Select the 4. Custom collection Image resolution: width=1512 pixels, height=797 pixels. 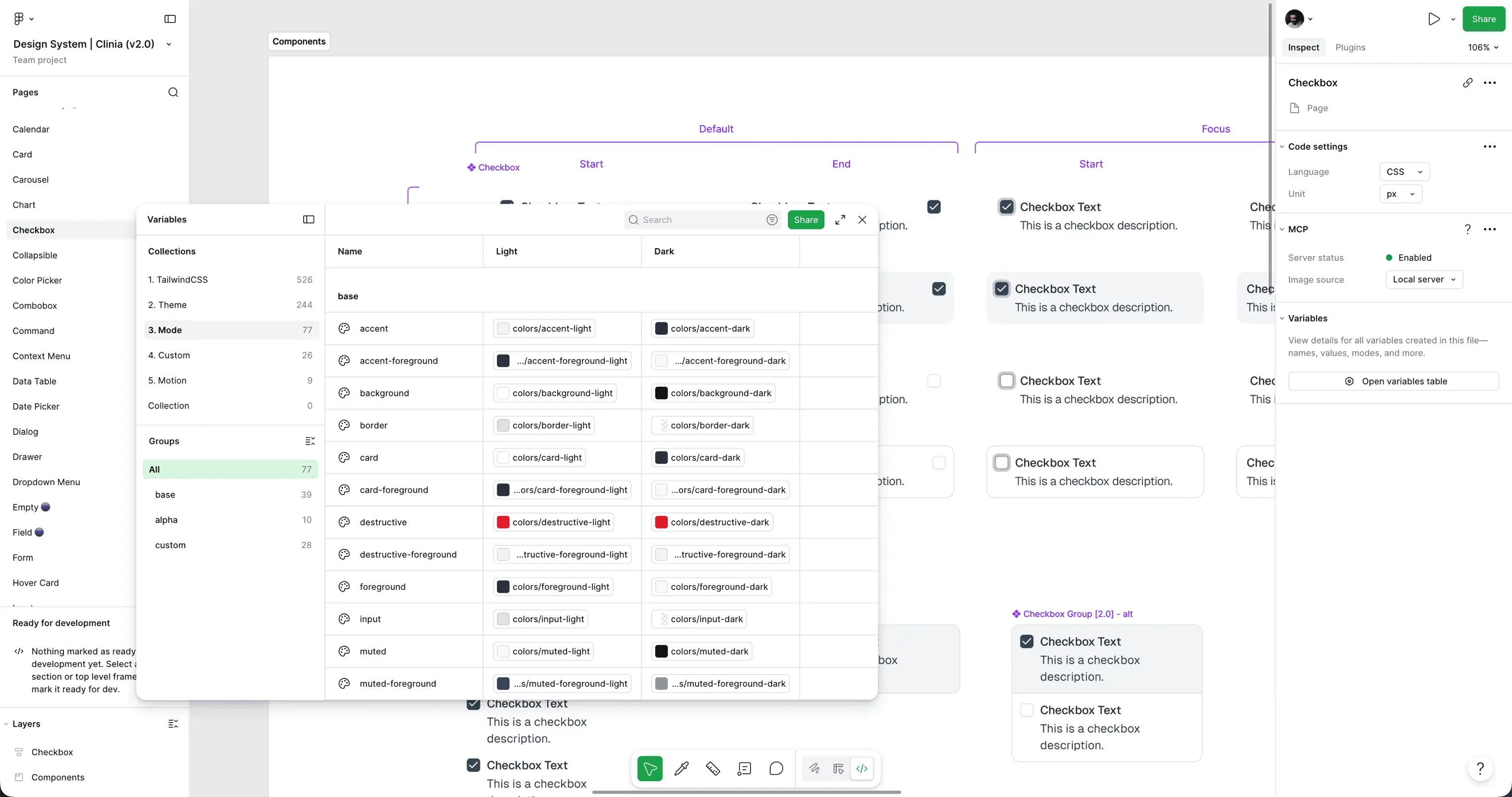[x=230, y=355]
